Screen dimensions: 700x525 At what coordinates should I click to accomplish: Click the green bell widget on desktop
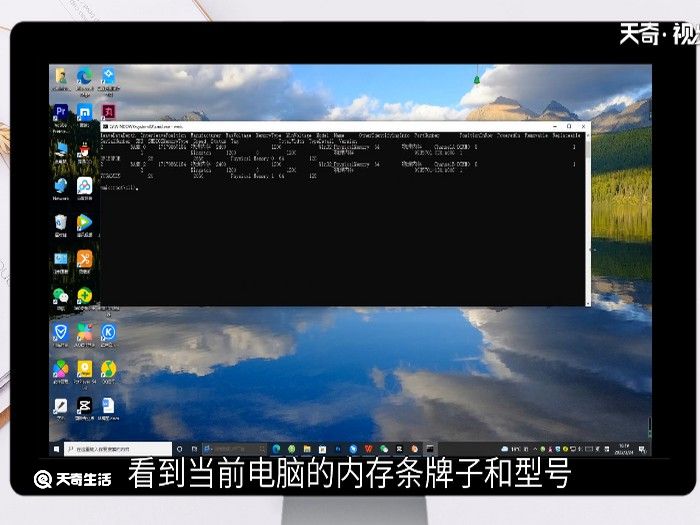pos(476,80)
